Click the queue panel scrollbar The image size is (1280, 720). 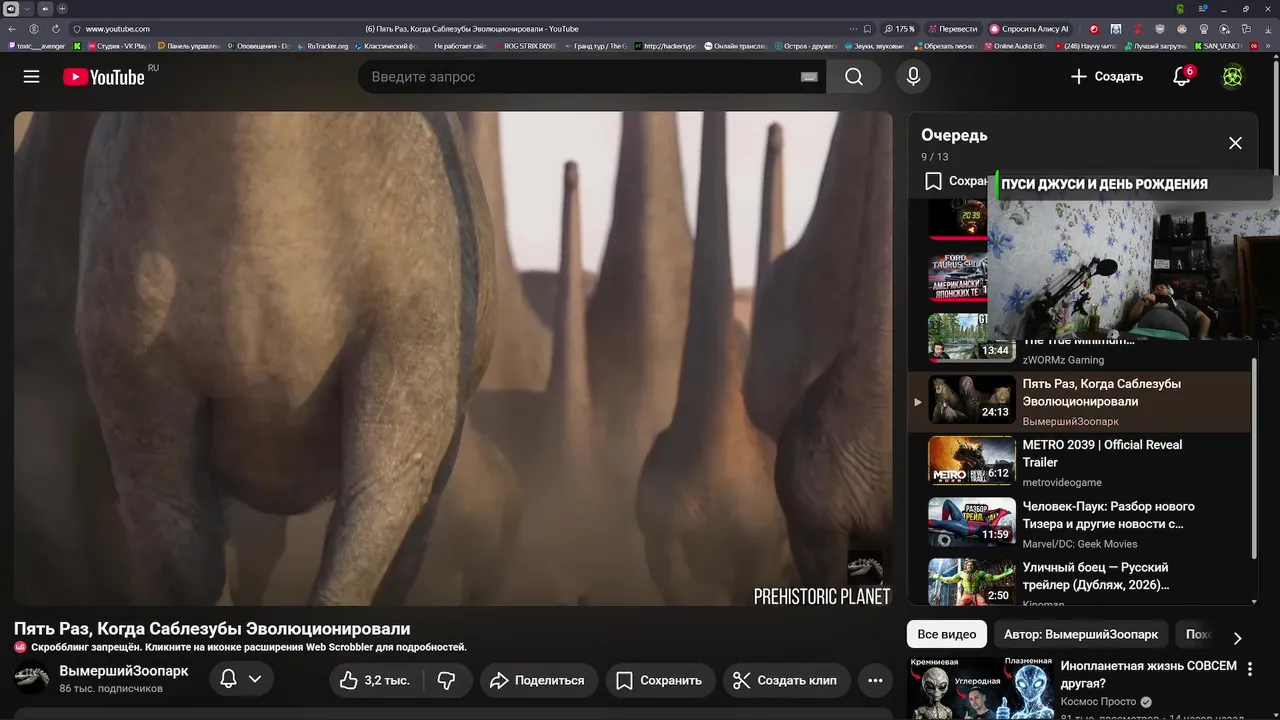pos(1255,460)
